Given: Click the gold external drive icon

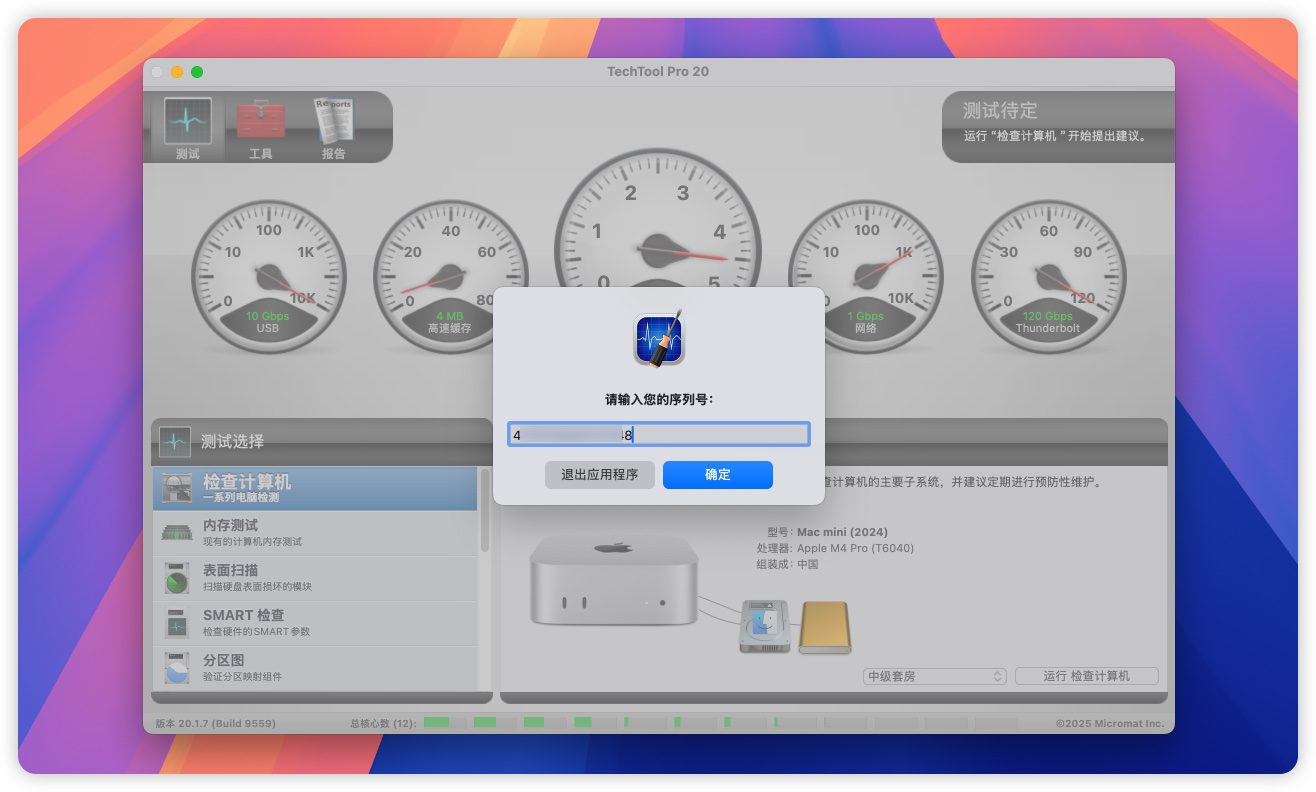Looking at the screenshot, I should point(824,628).
